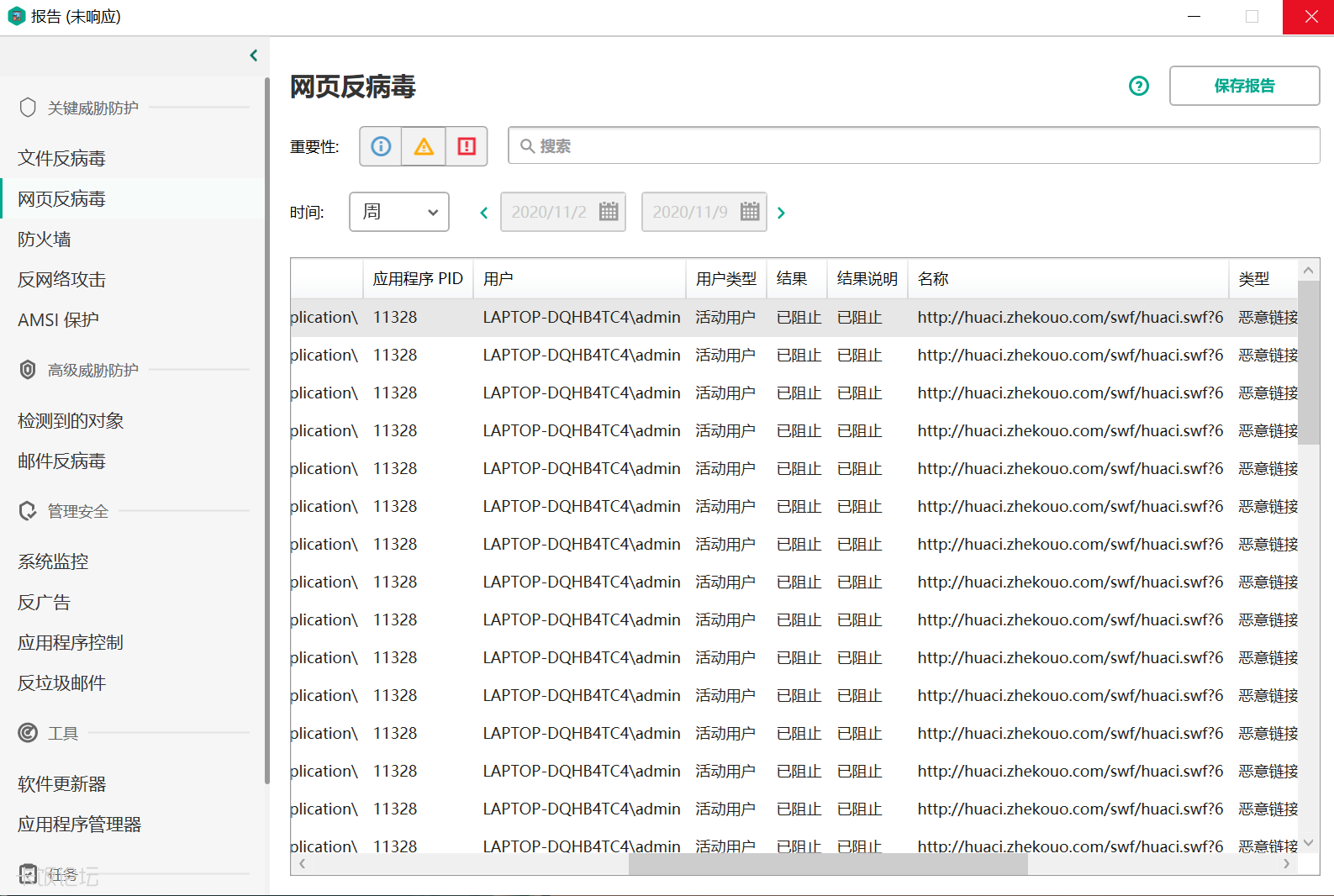Open 防火墙 report section

(45, 239)
